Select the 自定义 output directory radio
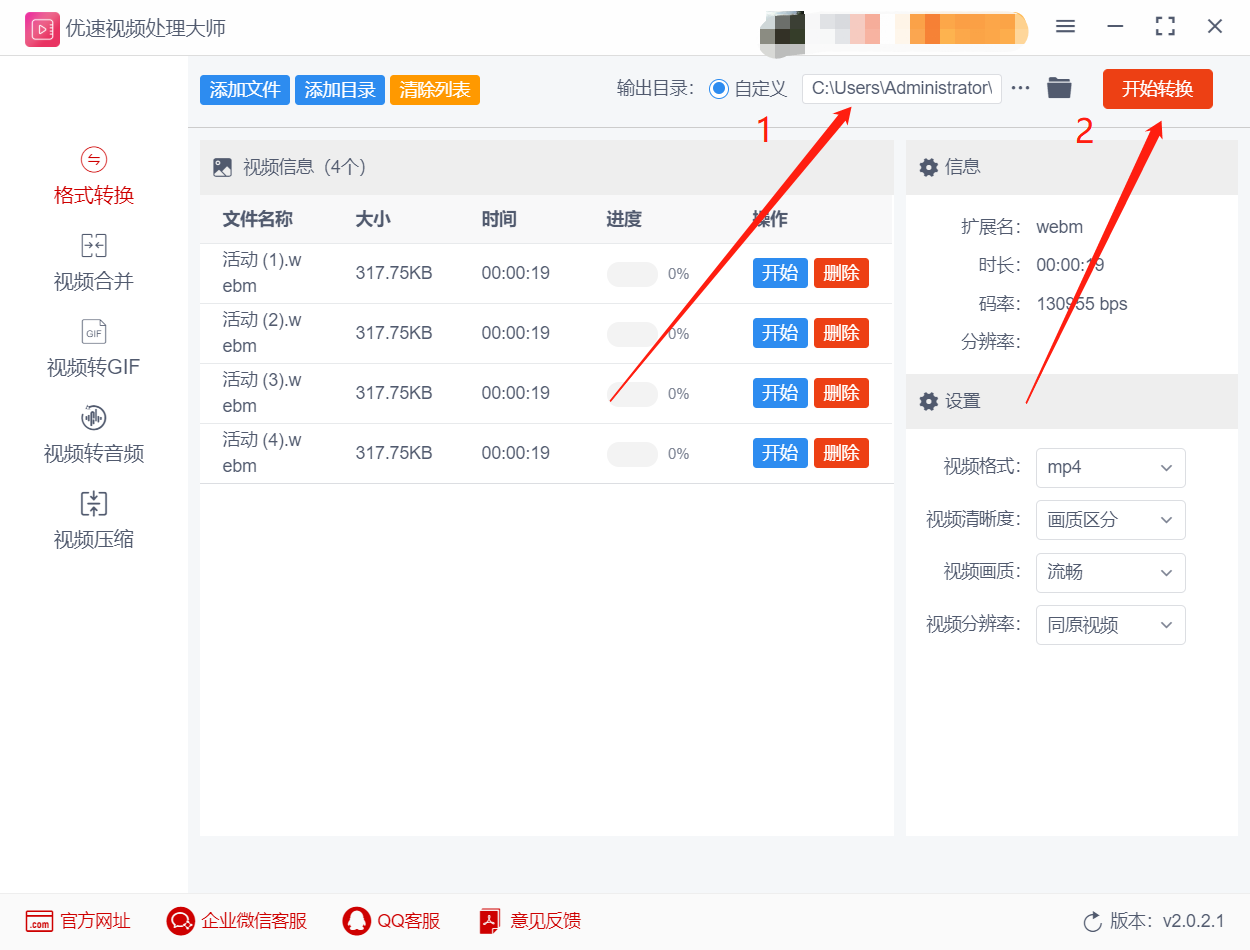Image resolution: width=1250 pixels, height=950 pixels. click(x=718, y=88)
